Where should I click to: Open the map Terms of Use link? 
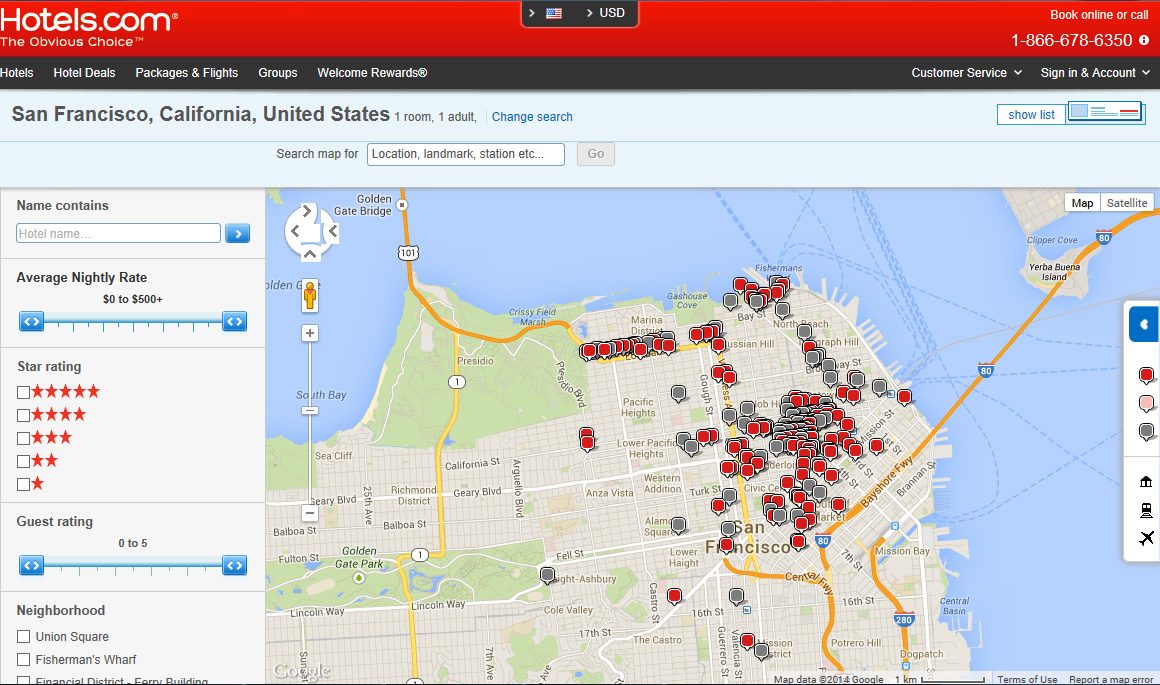pyautogui.click(x=1027, y=679)
